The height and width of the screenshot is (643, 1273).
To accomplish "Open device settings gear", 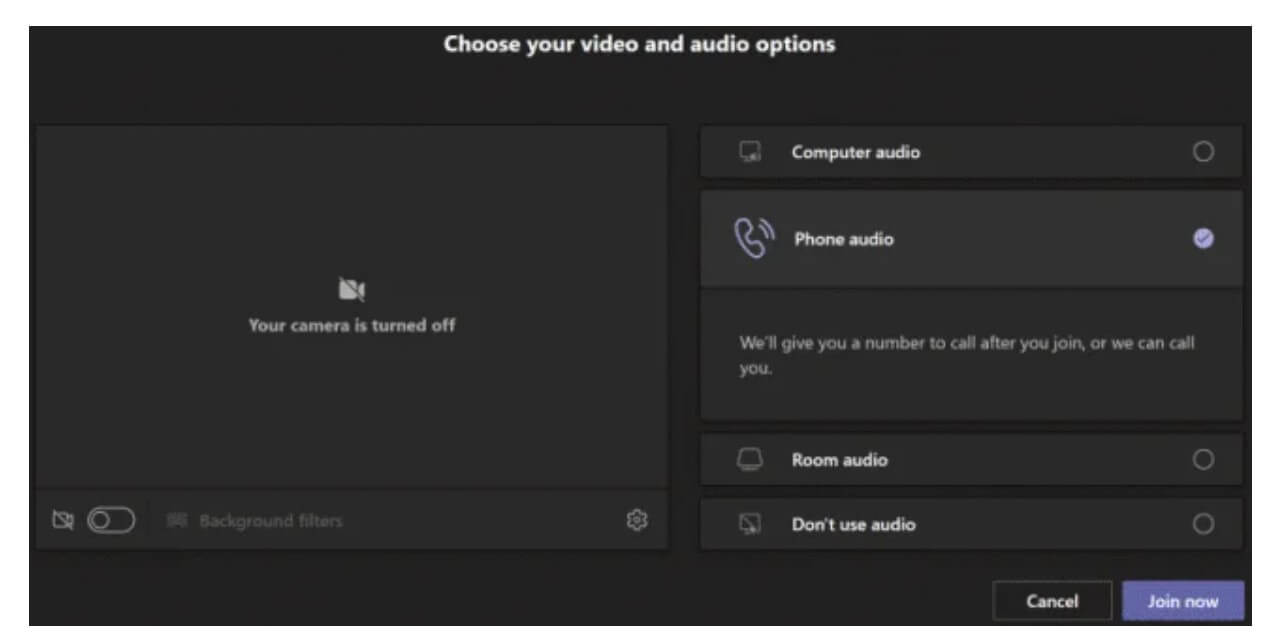I will coord(637,519).
